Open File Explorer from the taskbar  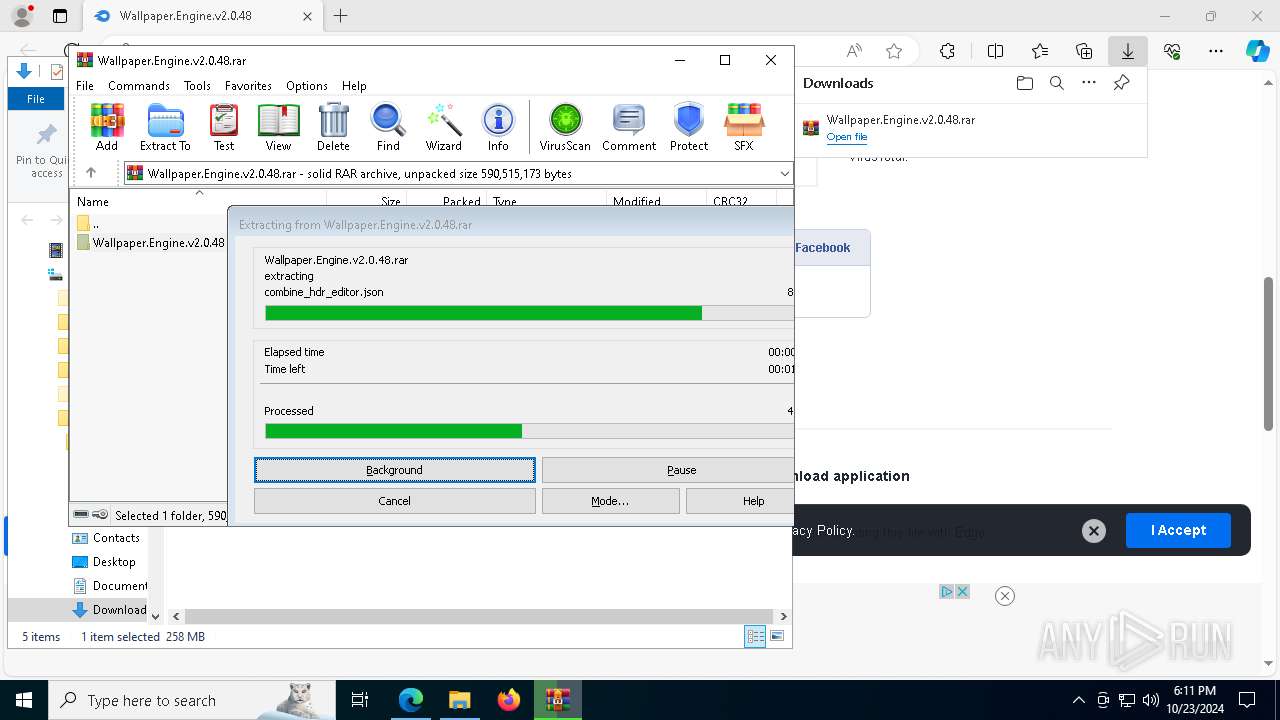click(459, 700)
